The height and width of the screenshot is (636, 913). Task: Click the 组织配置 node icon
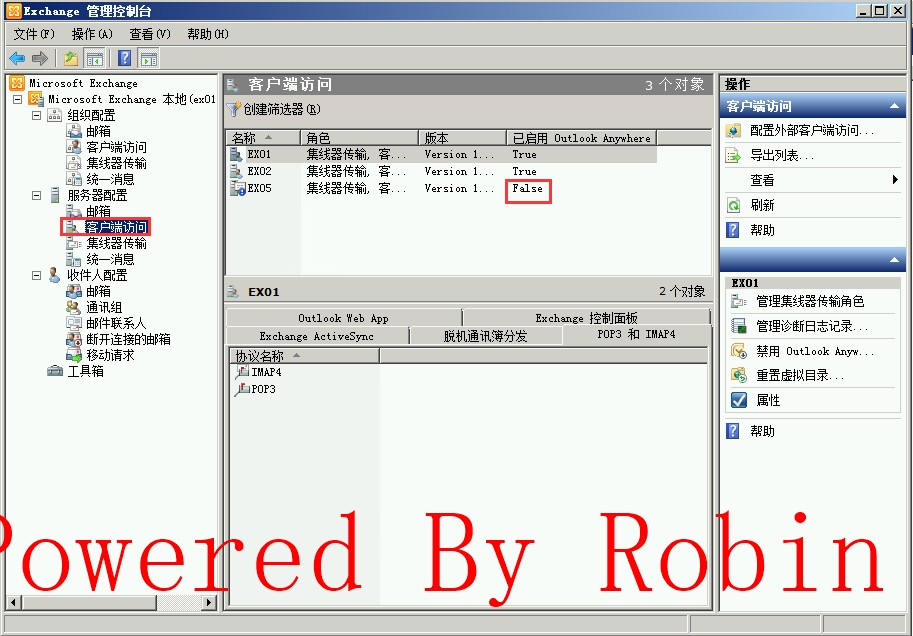54,115
